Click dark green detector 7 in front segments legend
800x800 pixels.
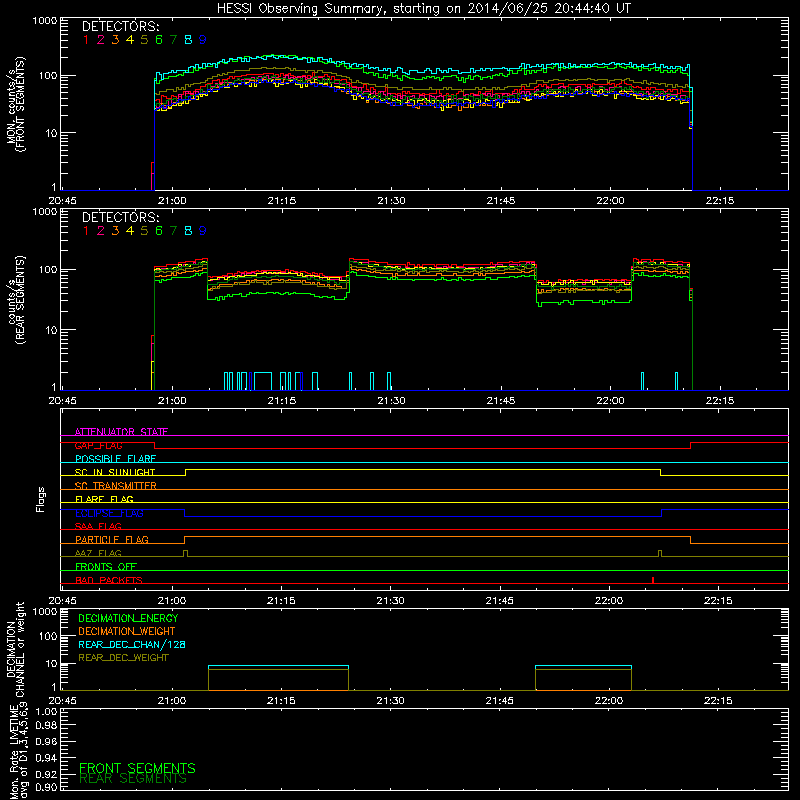click(173, 39)
